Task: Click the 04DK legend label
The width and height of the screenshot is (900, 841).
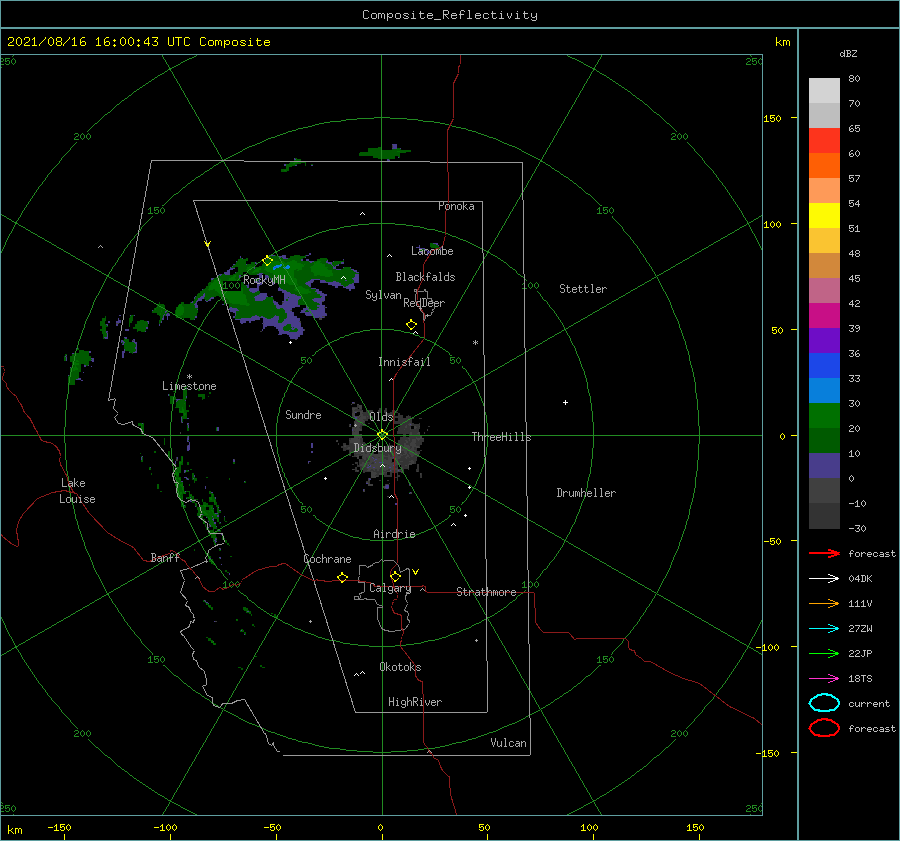Action: (x=860, y=579)
